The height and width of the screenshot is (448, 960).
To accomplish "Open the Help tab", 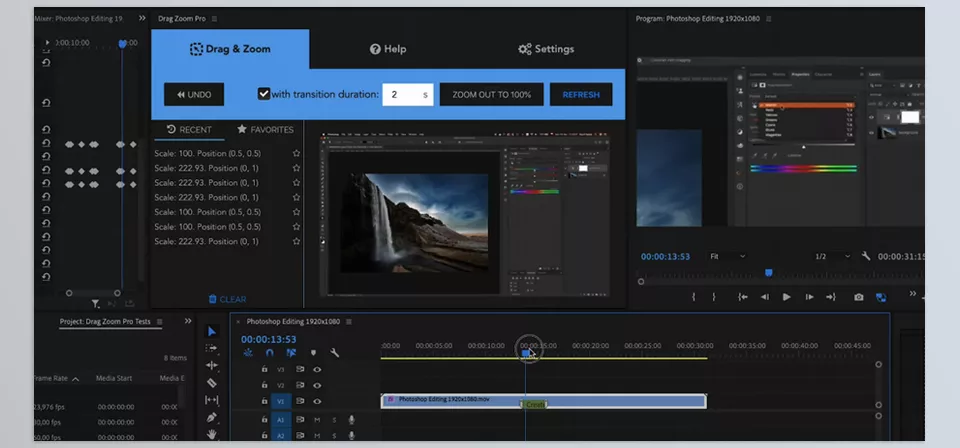I will [388, 49].
